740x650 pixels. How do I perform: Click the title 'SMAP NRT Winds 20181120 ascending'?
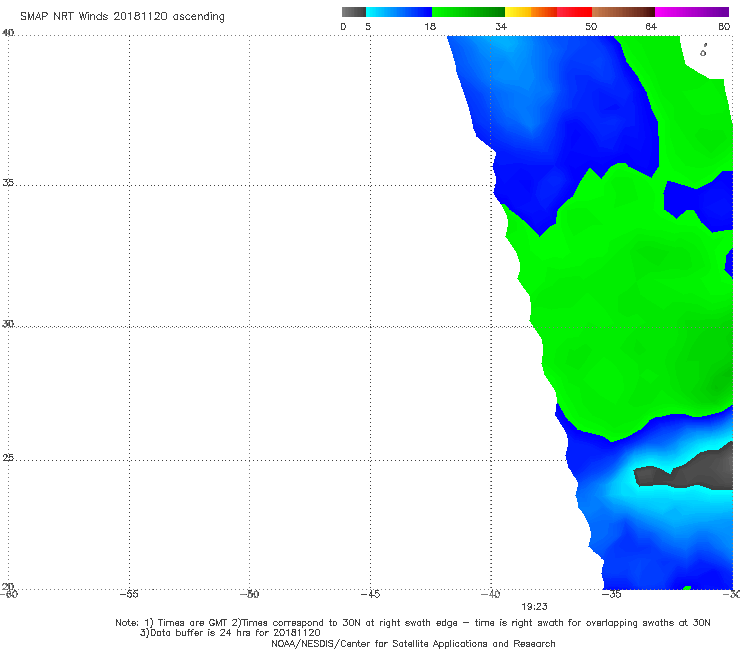coord(122,17)
